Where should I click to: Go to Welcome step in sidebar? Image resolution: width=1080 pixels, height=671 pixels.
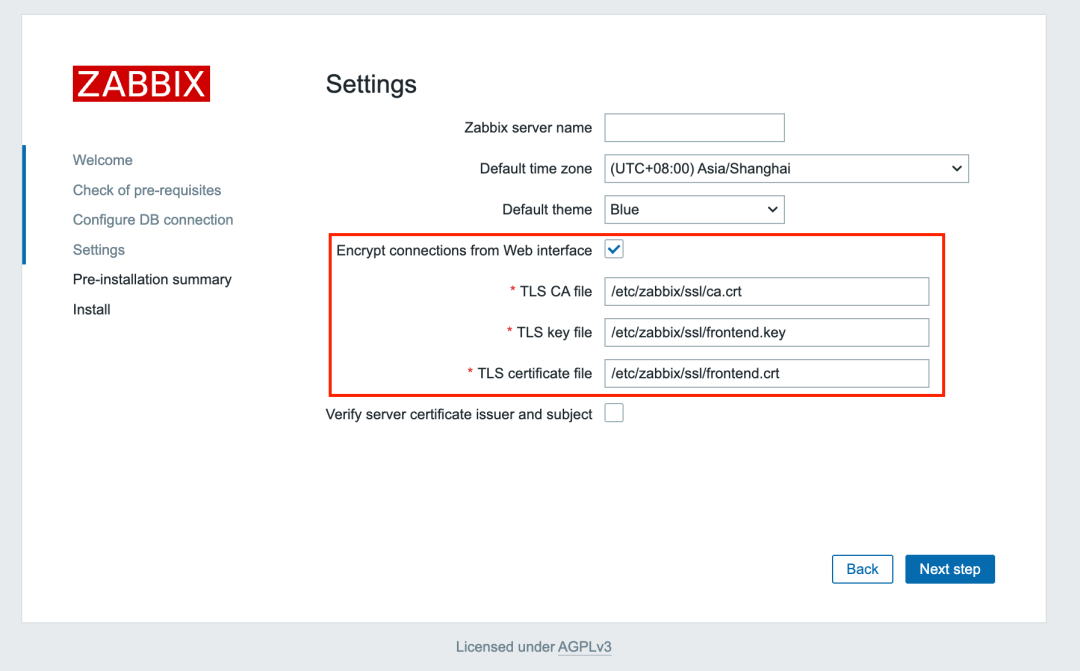(103, 160)
